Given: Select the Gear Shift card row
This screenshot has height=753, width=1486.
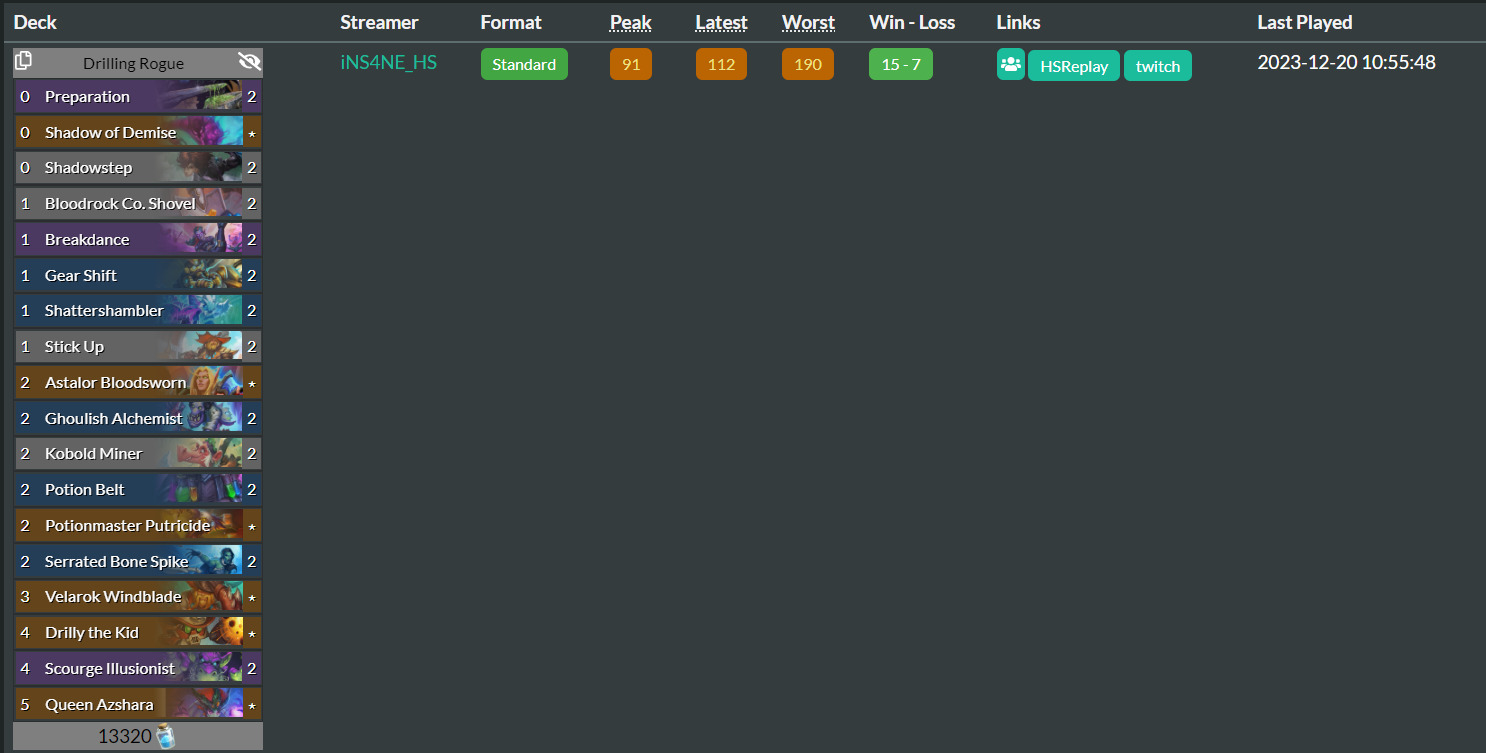Looking at the screenshot, I should (x=138, y=275).
